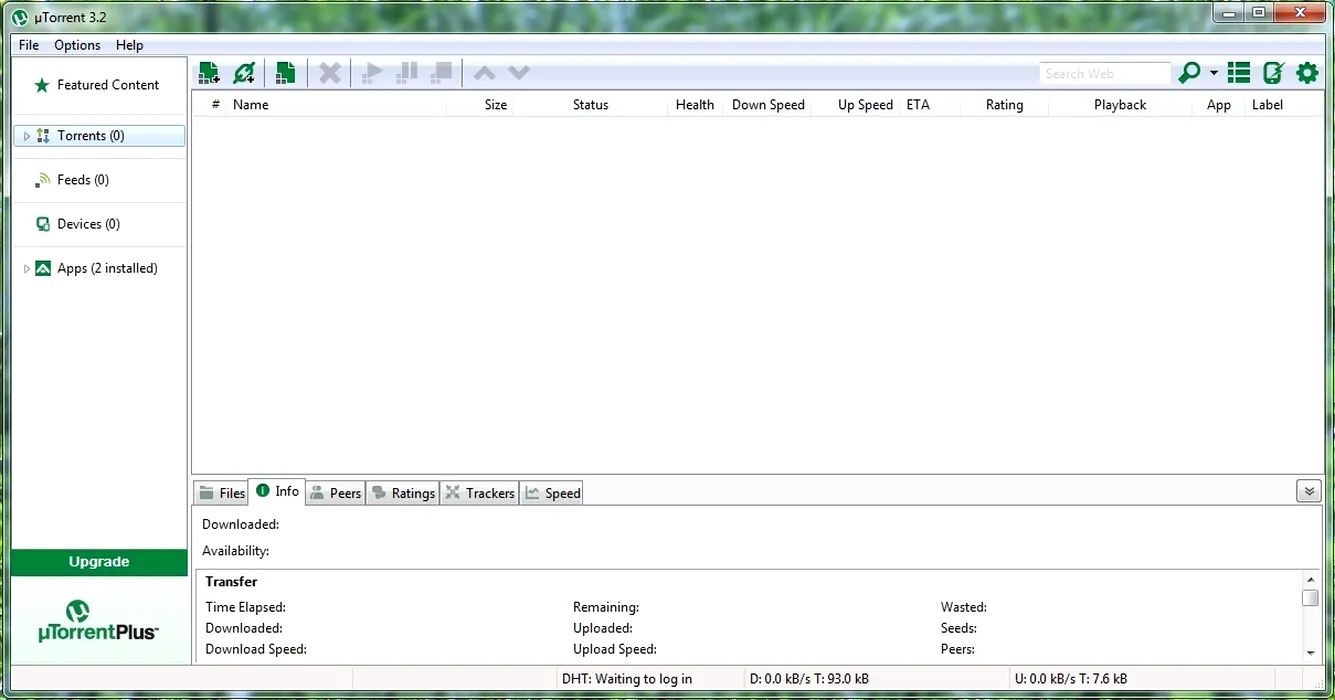This screenshot has width=1335, height=700.
Task: Click the Add Torrent from URL icon
Action: pyautogui.click(x=244, y=73)
